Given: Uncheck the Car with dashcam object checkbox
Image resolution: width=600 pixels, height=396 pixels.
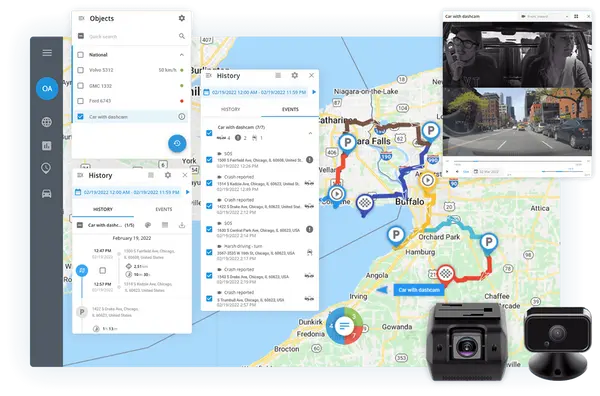Looking at the screenshot, I should click(80, 116).
